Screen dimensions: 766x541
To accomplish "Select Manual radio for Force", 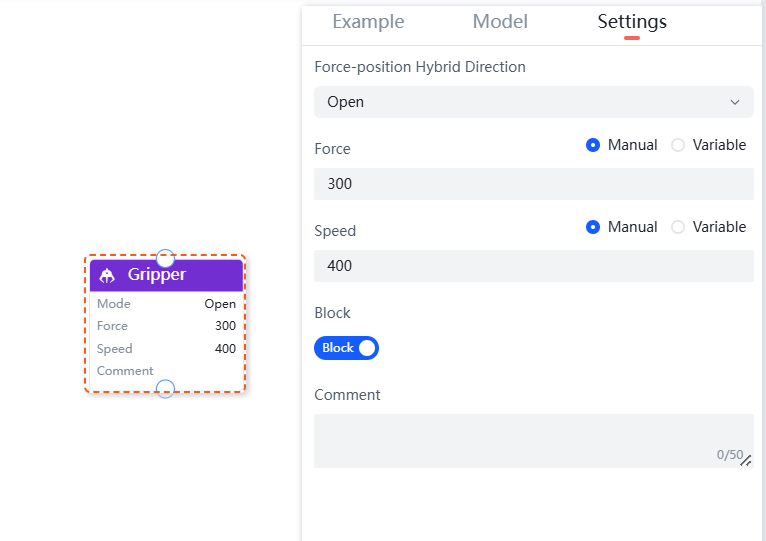I will click(x=593, y=145).
